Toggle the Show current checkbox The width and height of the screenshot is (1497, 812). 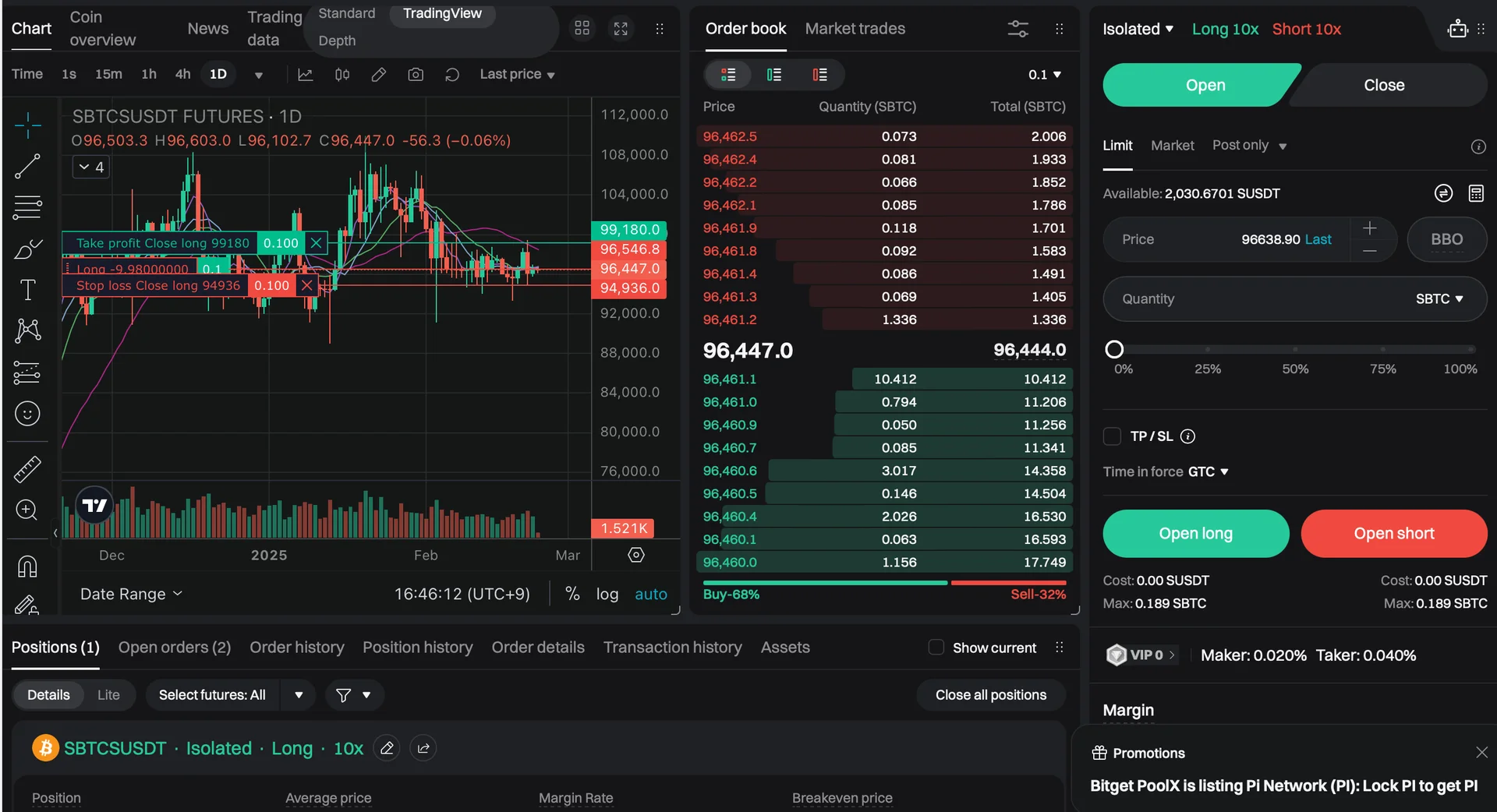pos(936,648)
